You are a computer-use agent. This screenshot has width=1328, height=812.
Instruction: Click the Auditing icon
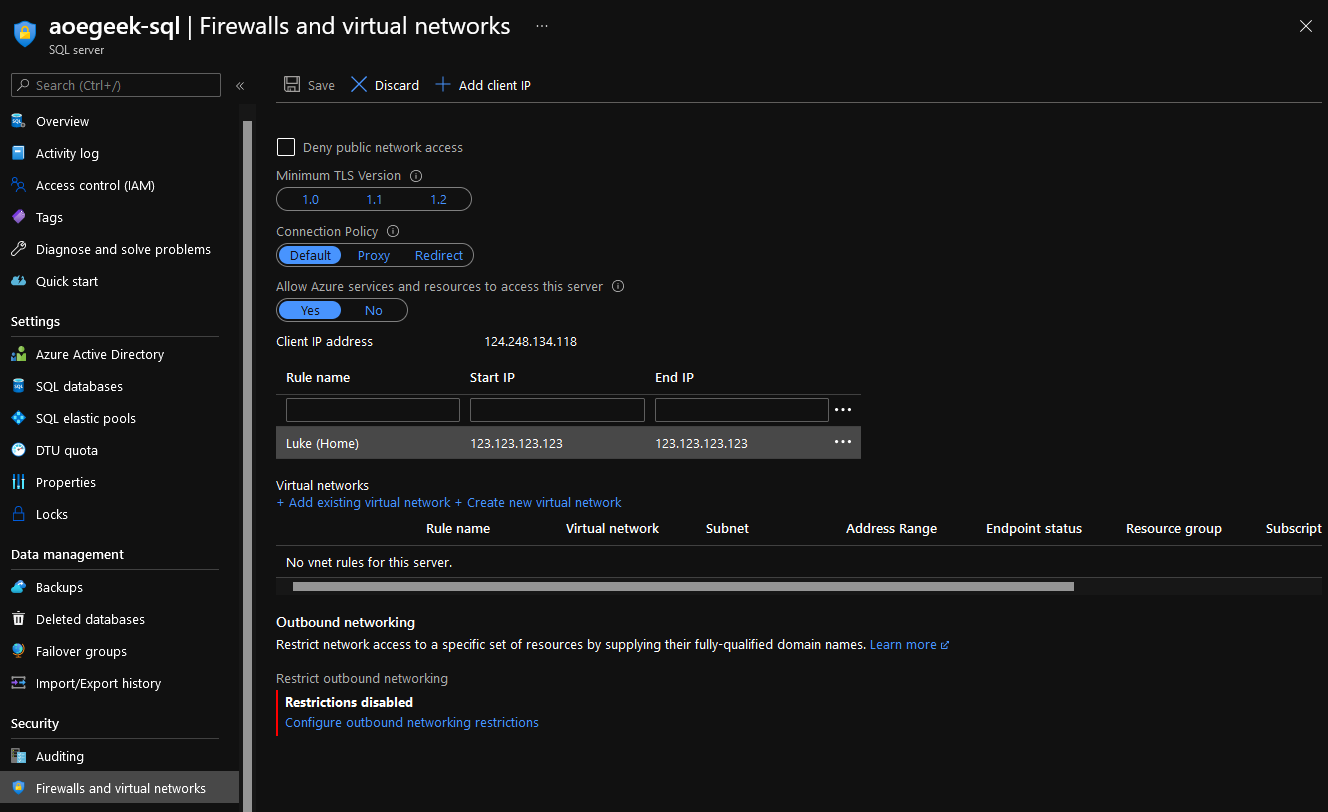pos(18,756)
